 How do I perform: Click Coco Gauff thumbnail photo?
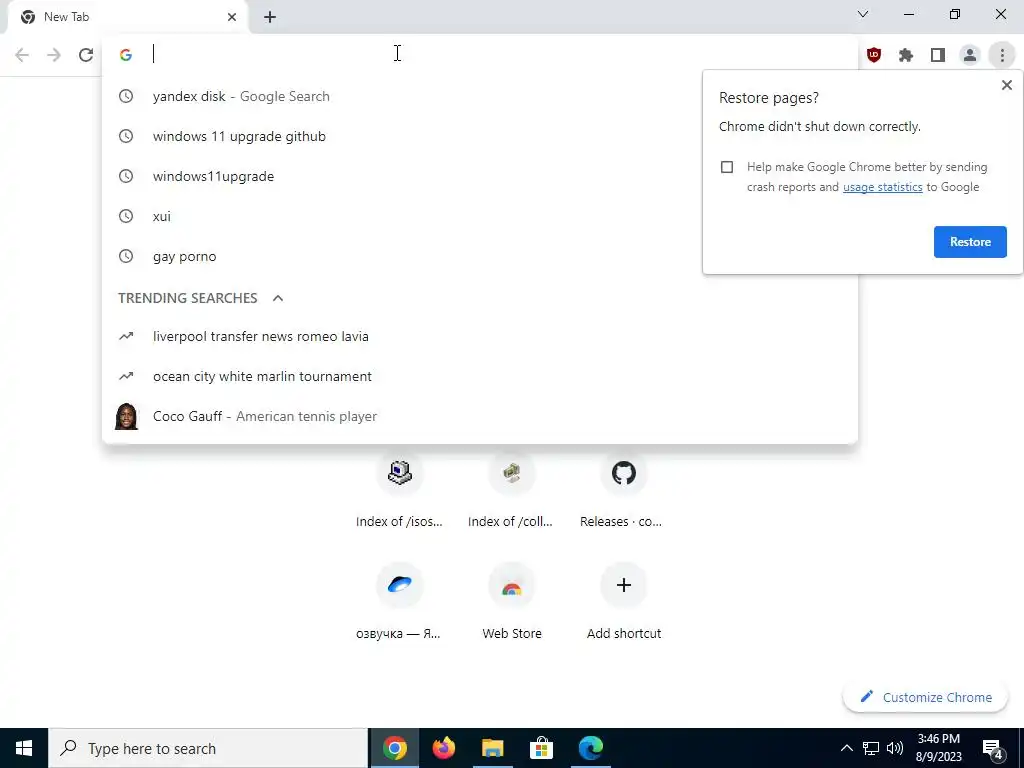(126, 416)
